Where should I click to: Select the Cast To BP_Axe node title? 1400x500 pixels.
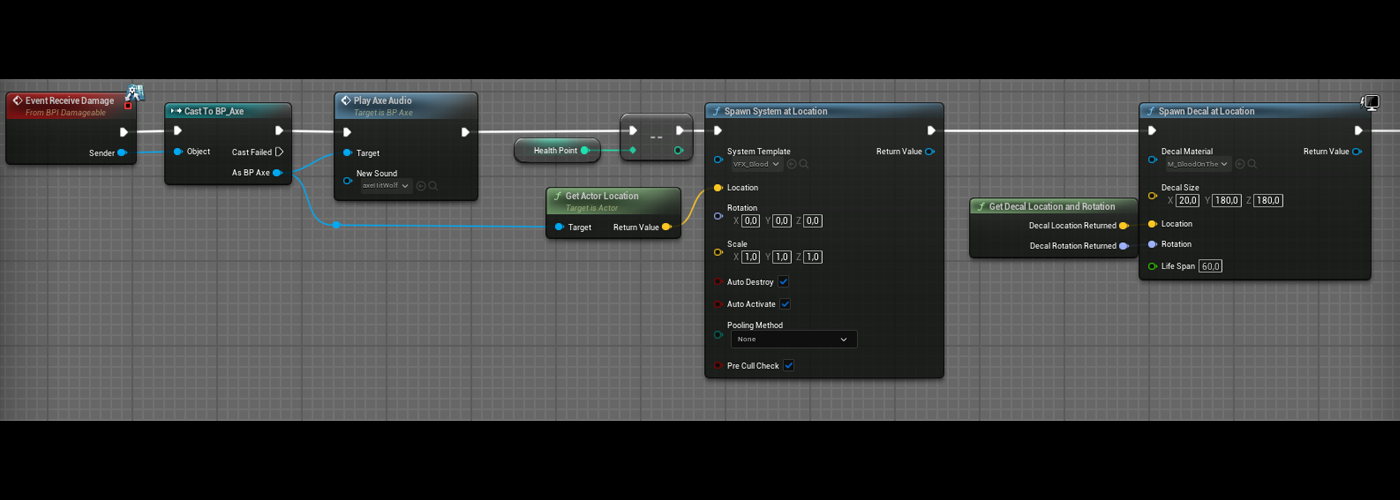pyautogui.click(x=214, y=111)
